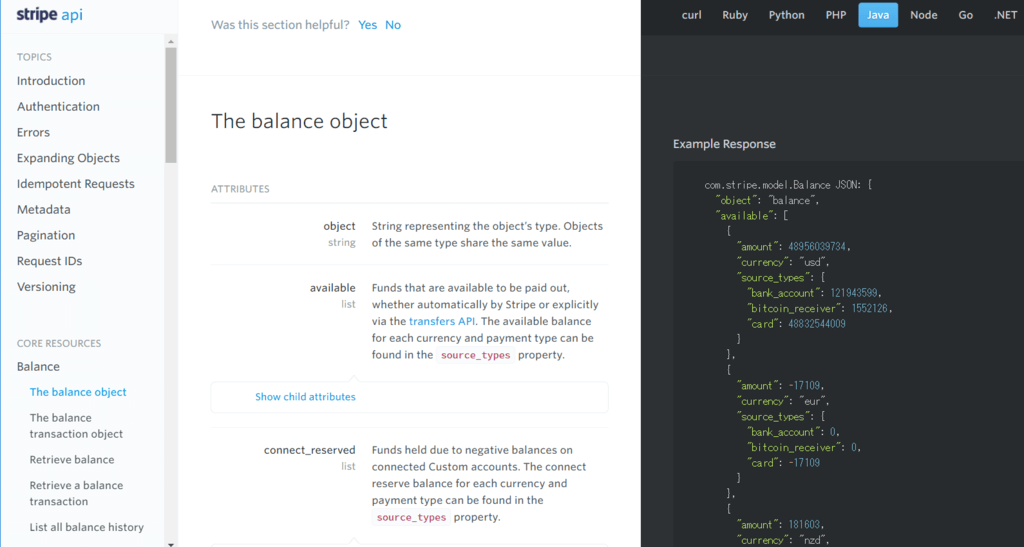Screen dimensions: 1024x547
Task: Open the transfers API link
Action: pos(444,321)
